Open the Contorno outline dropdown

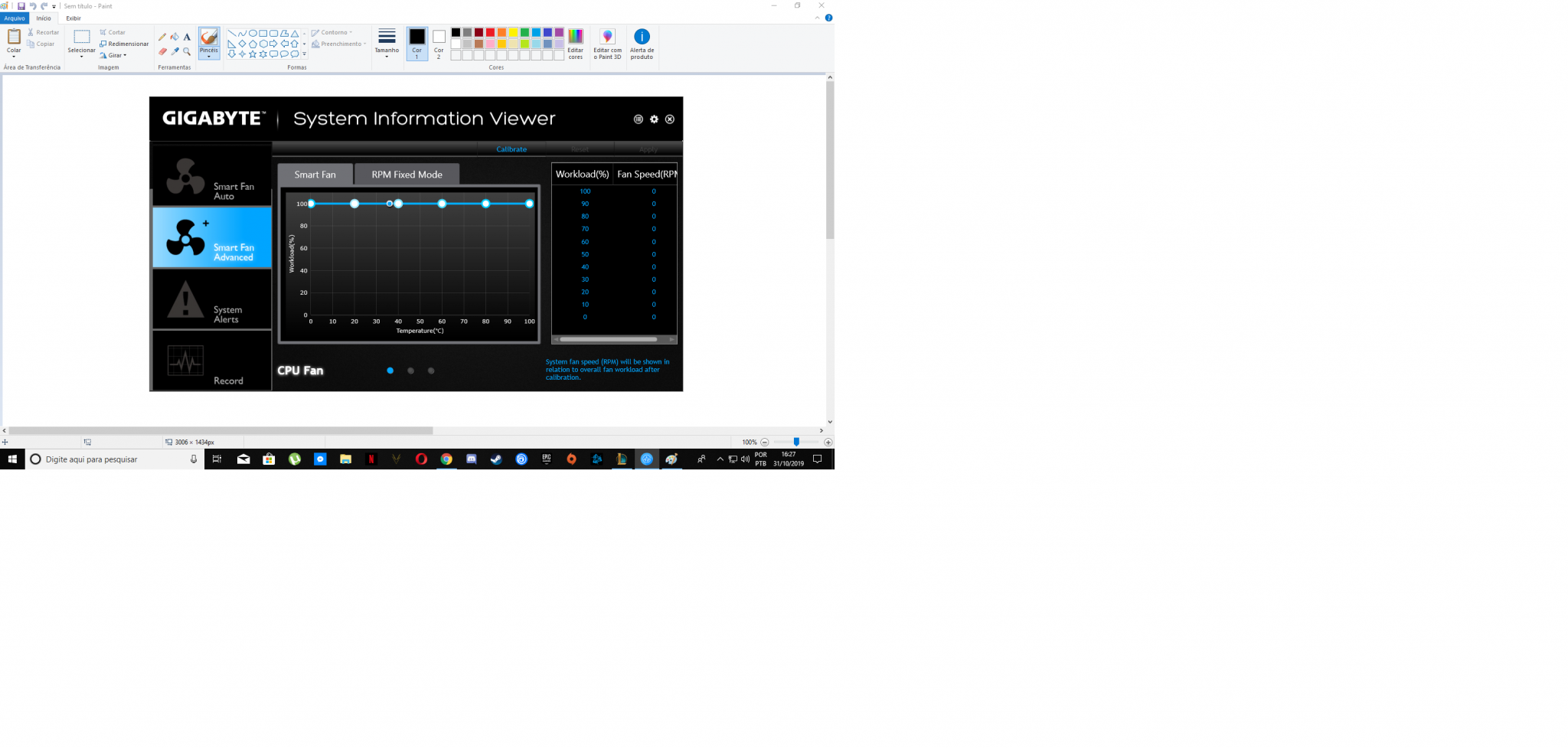point(332,33)
